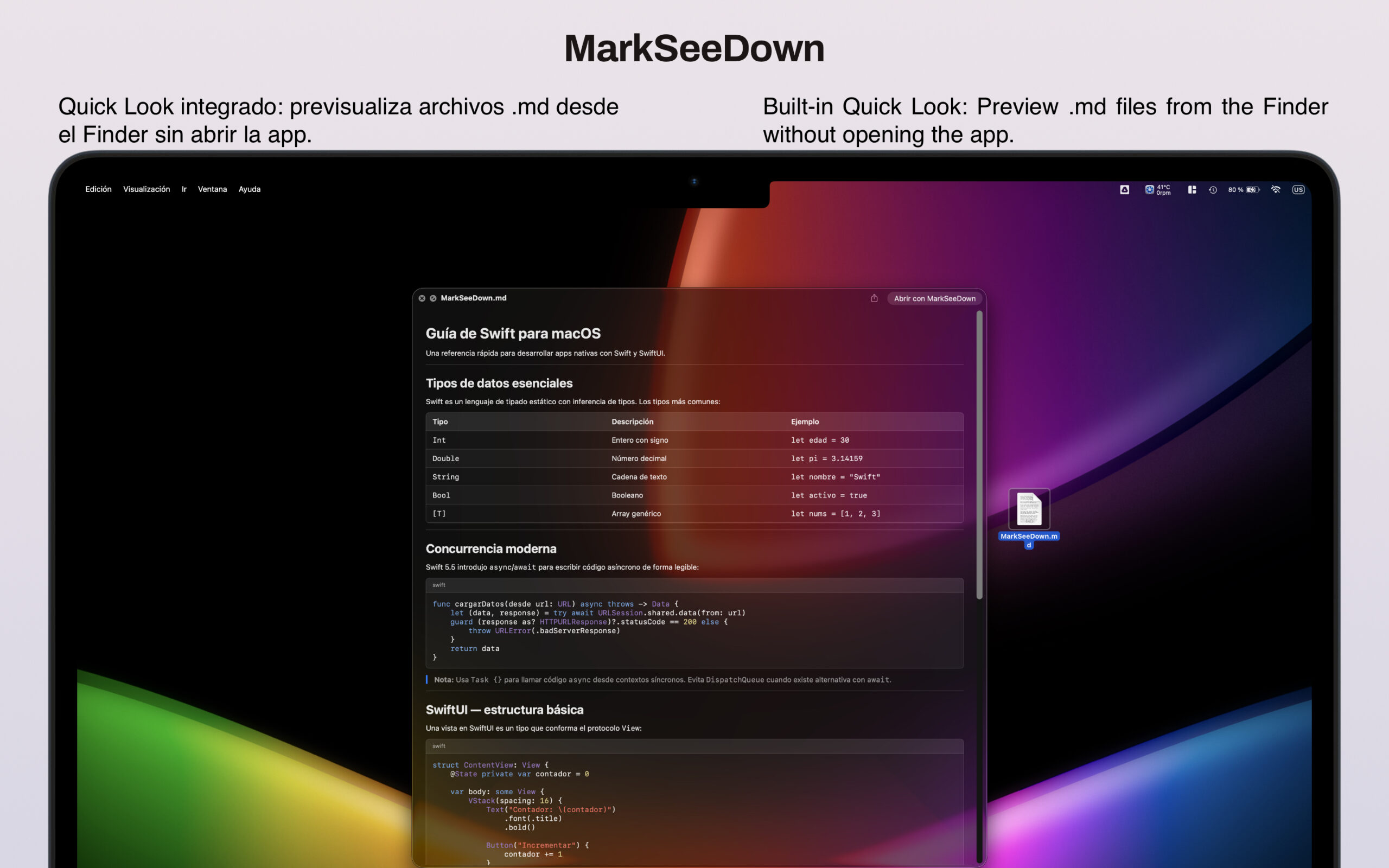
Task: Click the full-screen button beside the MarkSeeDown.md title
Action: tap(434, 298)
